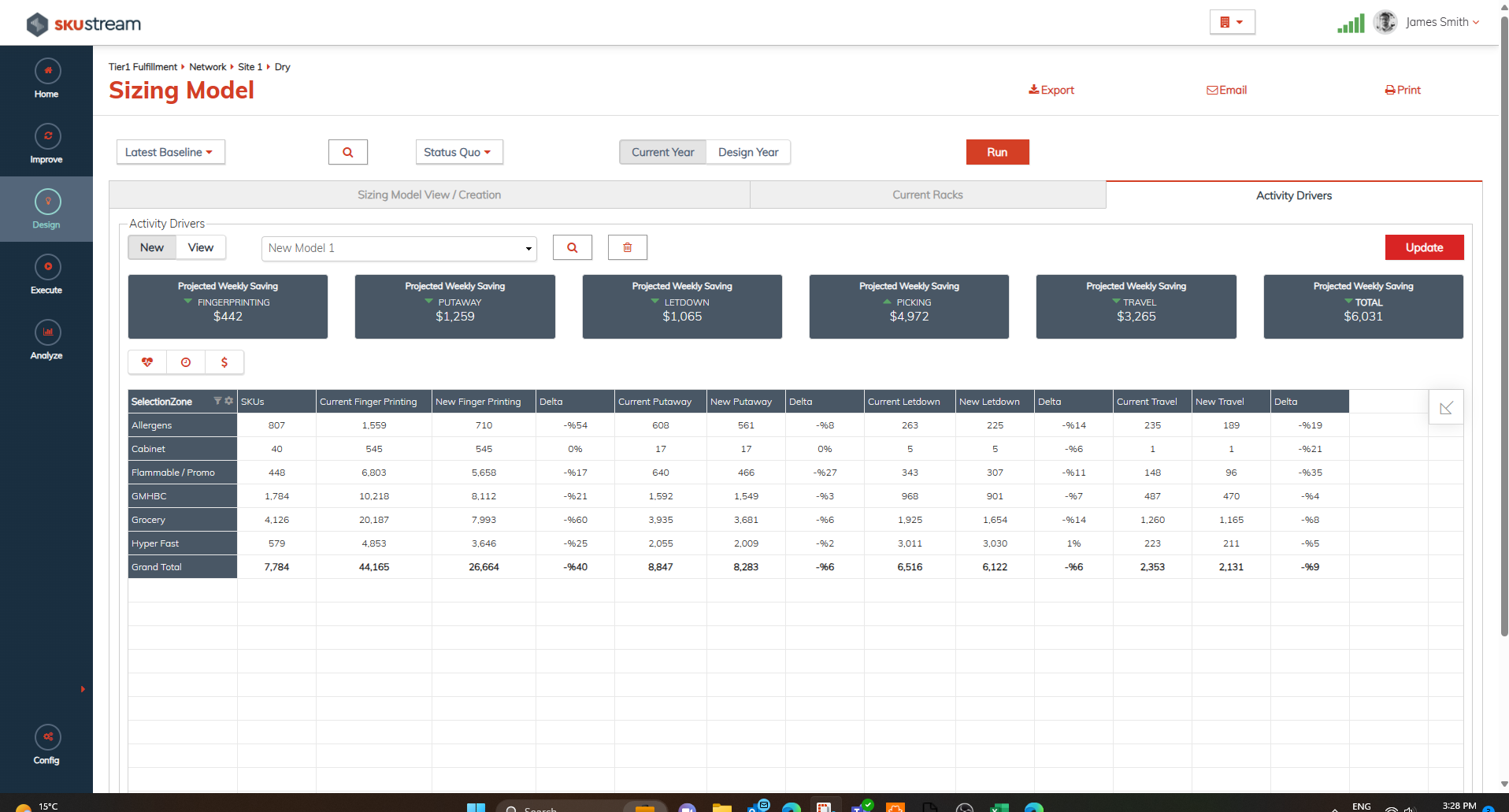Click the Dry breadcrumb item
This screenshot has width=1509, height=812.
(x=282, y=67)
